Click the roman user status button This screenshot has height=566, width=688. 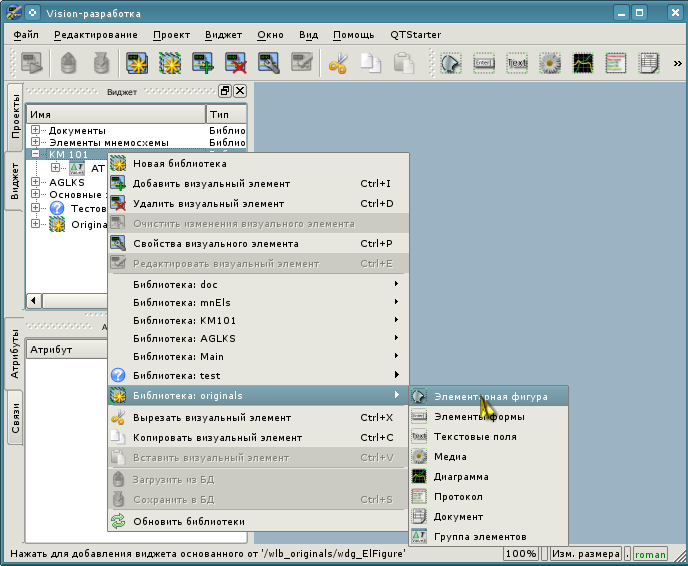coord(650,554)
